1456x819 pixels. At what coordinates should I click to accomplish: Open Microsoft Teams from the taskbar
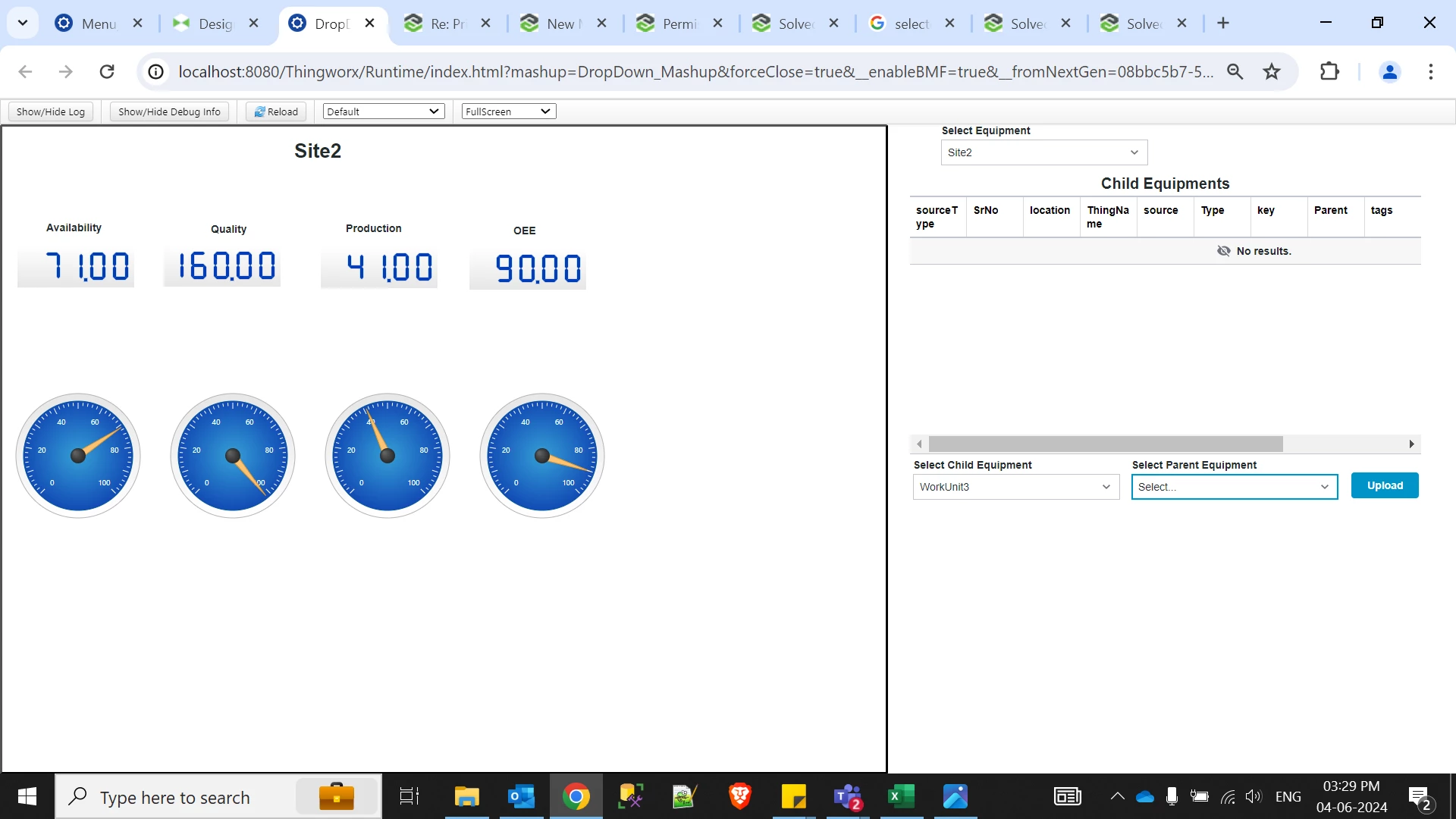click(848, 796)
